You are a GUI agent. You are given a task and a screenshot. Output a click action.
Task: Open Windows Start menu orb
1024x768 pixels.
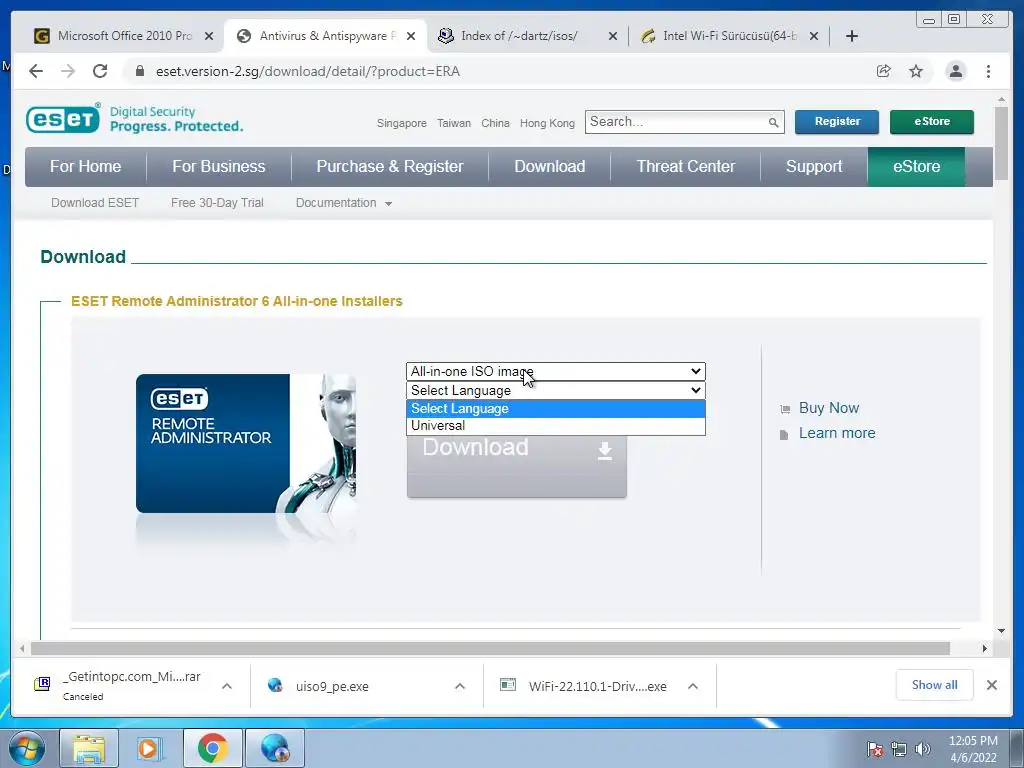point(27,748)
